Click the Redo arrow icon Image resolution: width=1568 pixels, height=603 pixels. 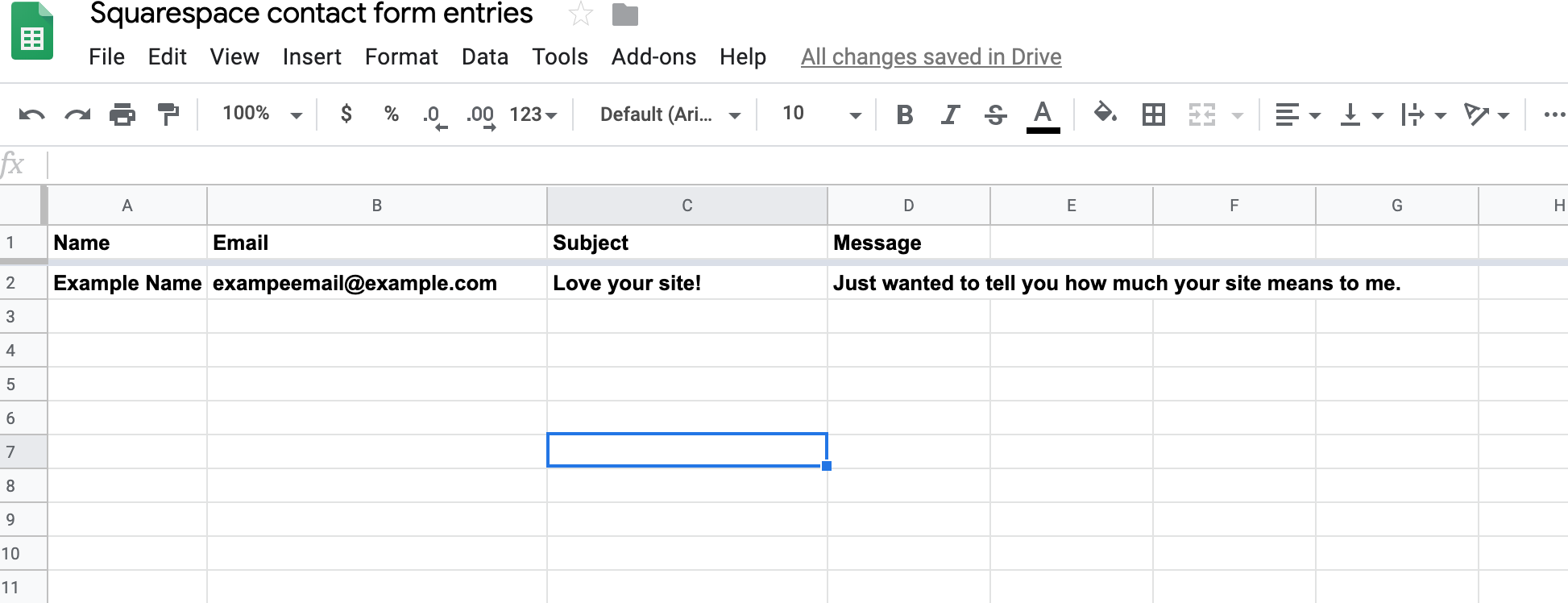pos(77,114)
